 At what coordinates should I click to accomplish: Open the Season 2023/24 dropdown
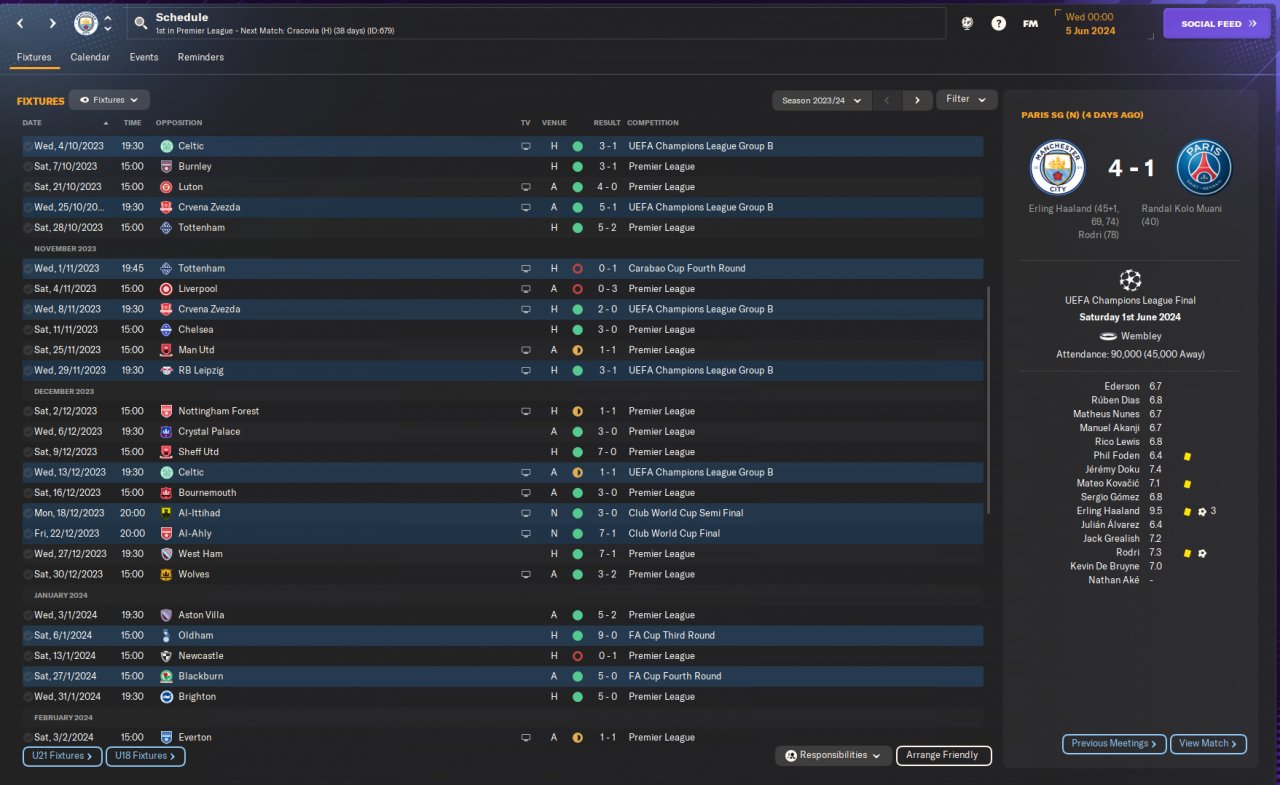pos(821,100)
